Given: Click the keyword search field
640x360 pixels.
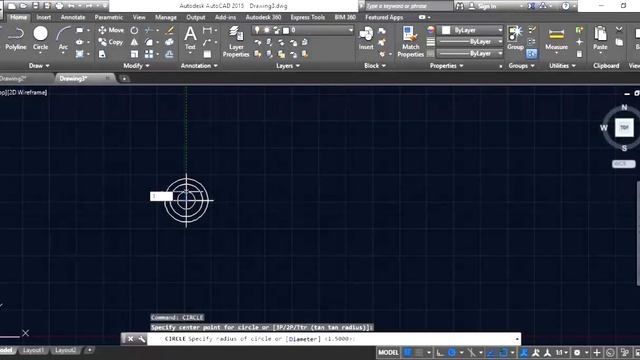Looking at the screenshot, I should (x=408, y=6).
